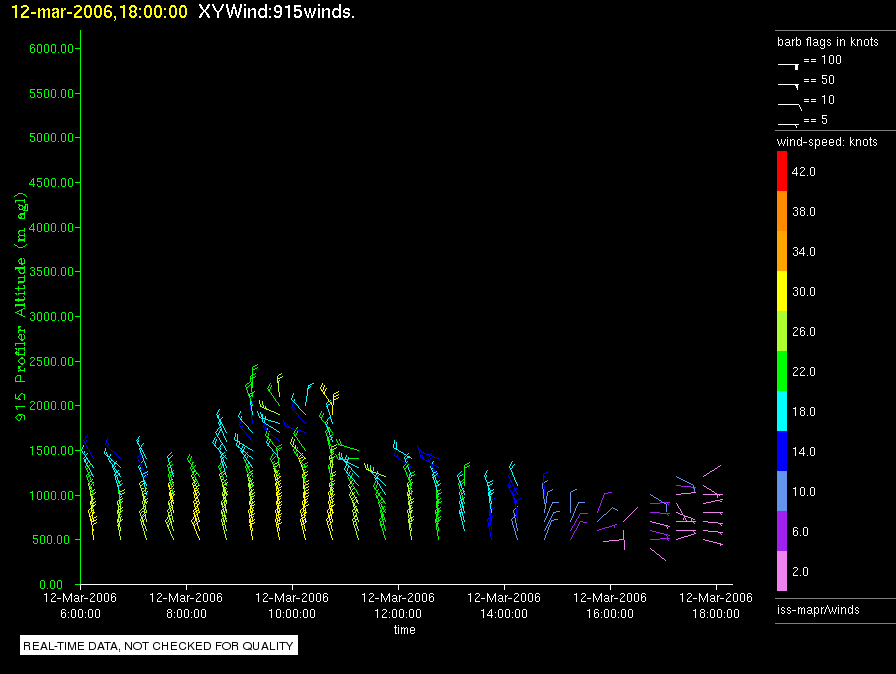Click the 10 knot barb flag symbol
This screenshot has height=674, width=896.
pyautogui.click(x=790, y=106)
